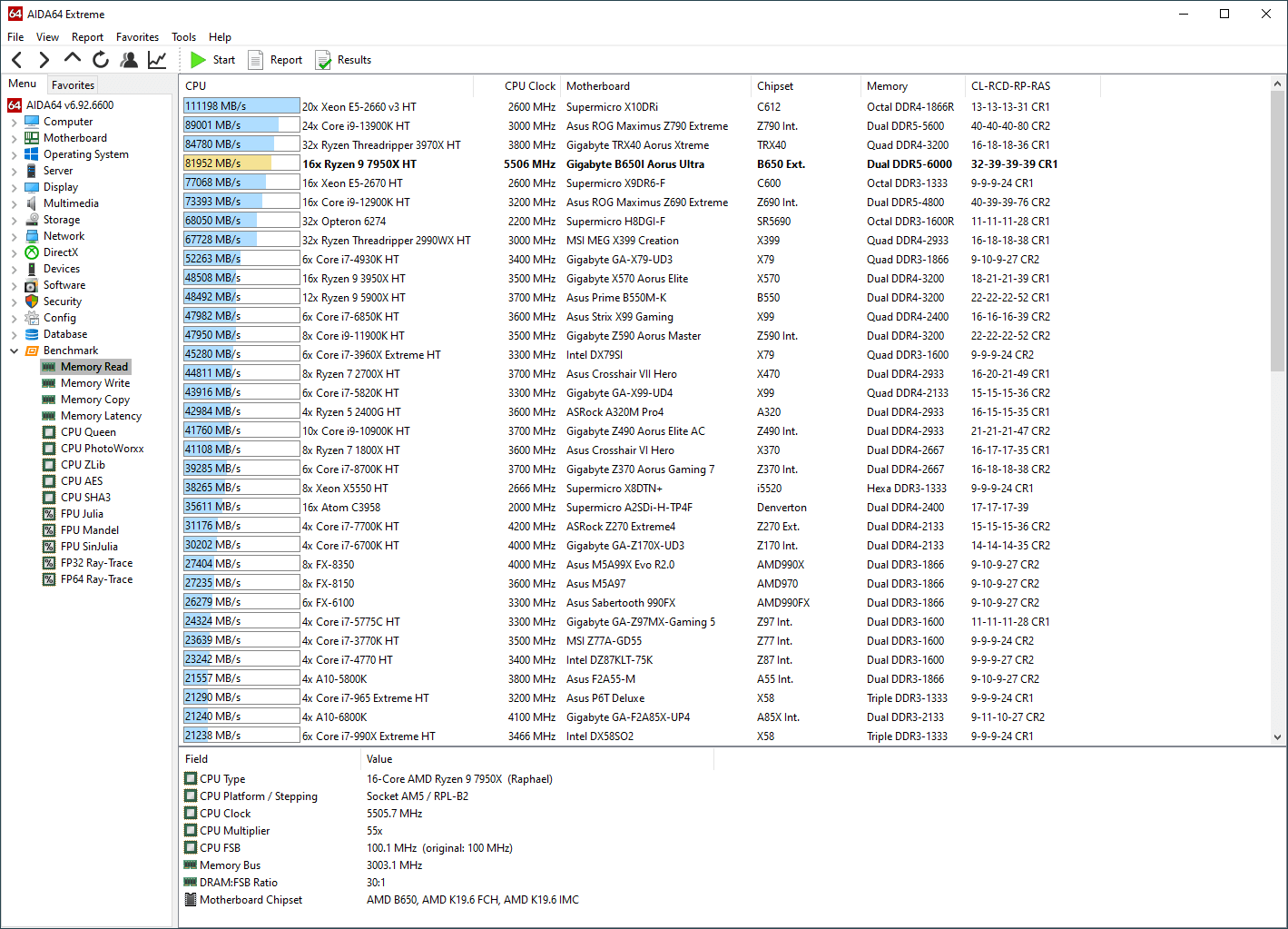The image size is (1288, 929).
Task: Open the Results toolbar button
Action: (x=343, y=60)
